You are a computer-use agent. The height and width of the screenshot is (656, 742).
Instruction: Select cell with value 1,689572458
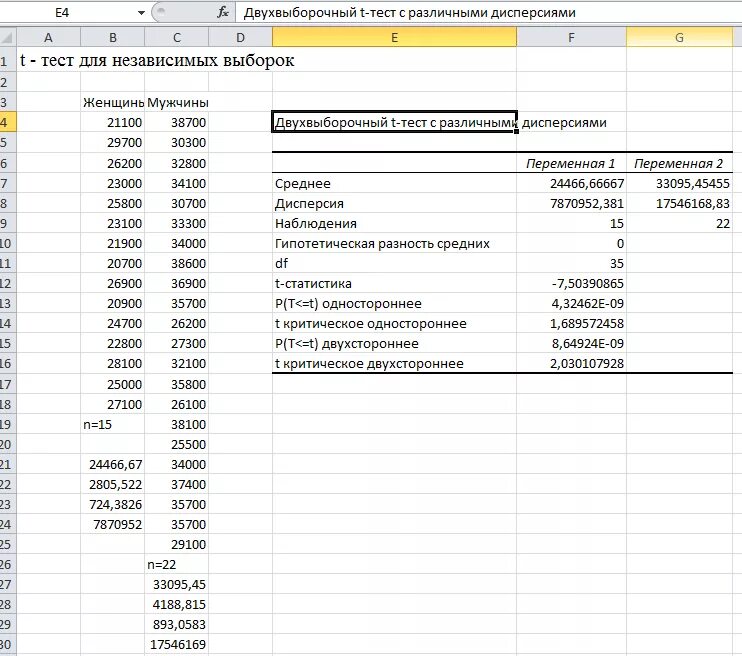tap(571, 323)
